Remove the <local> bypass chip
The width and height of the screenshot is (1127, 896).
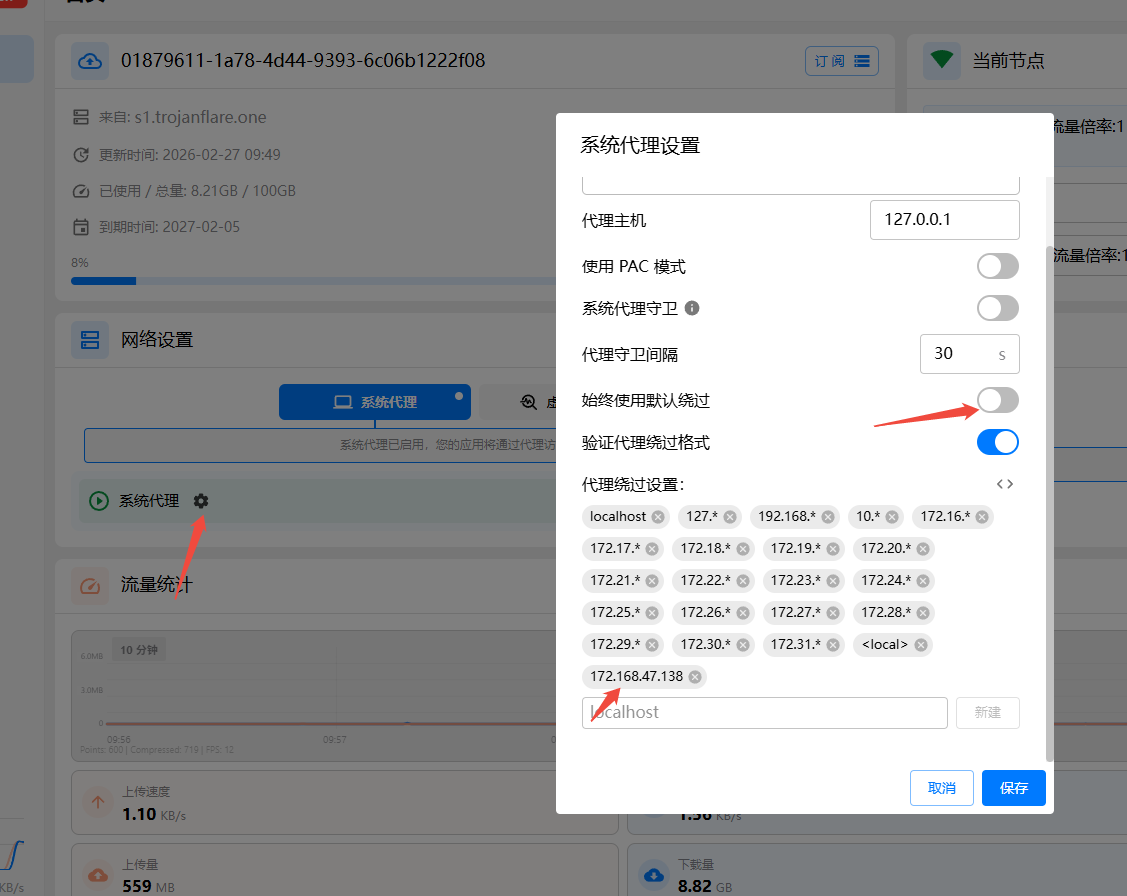[920, 645]
